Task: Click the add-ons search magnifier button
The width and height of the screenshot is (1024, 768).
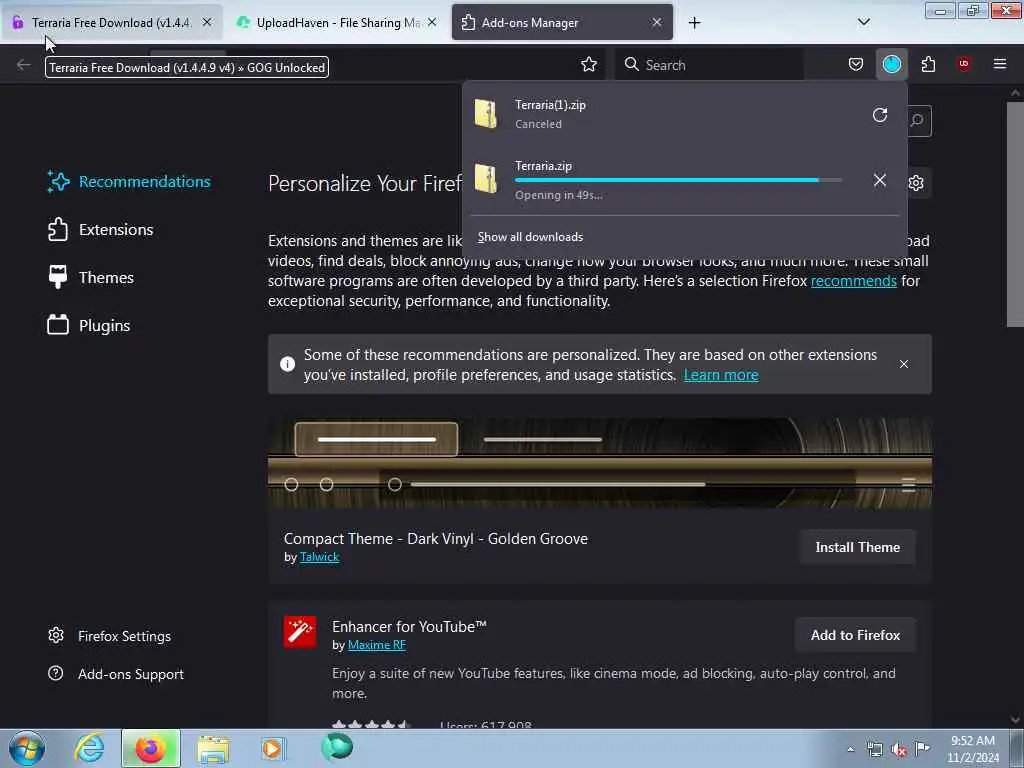Action: (918, 121)
